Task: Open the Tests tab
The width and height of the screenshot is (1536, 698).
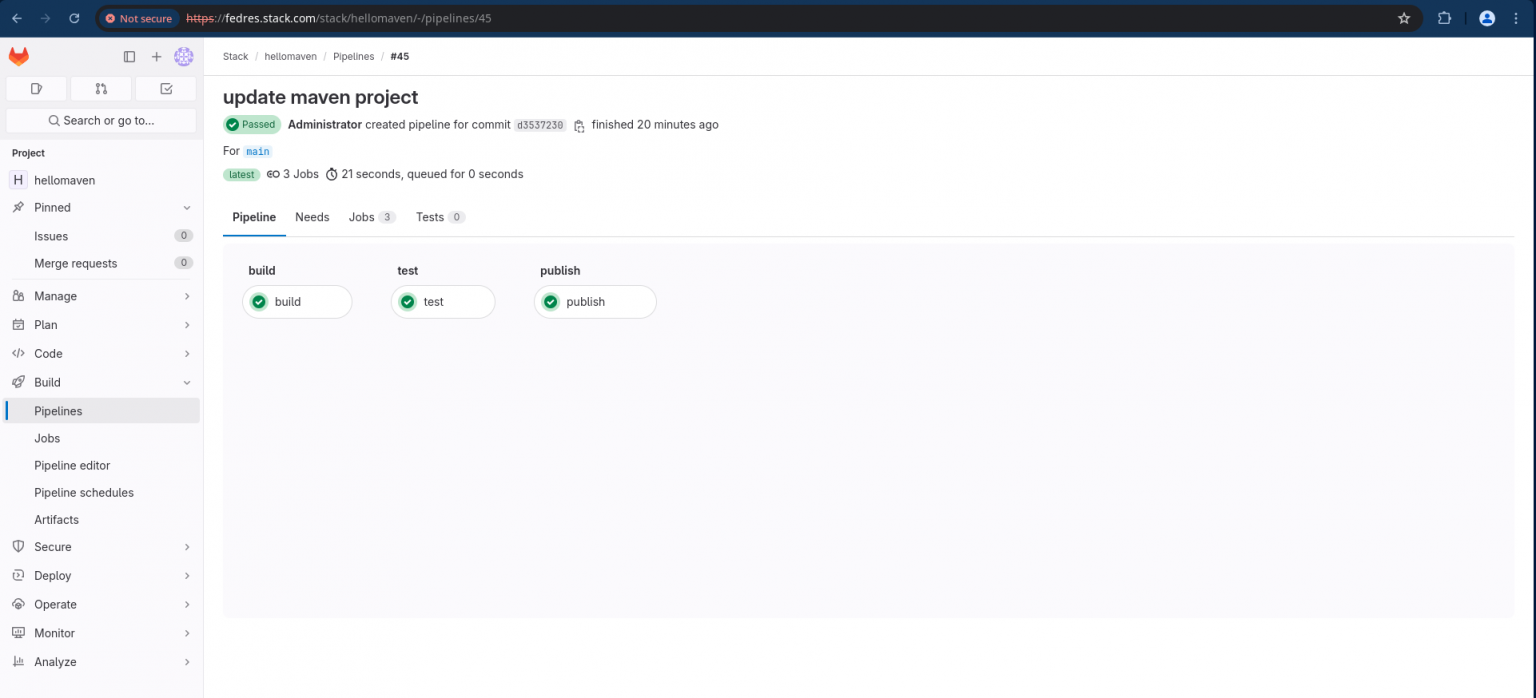Action: [431, 217]
